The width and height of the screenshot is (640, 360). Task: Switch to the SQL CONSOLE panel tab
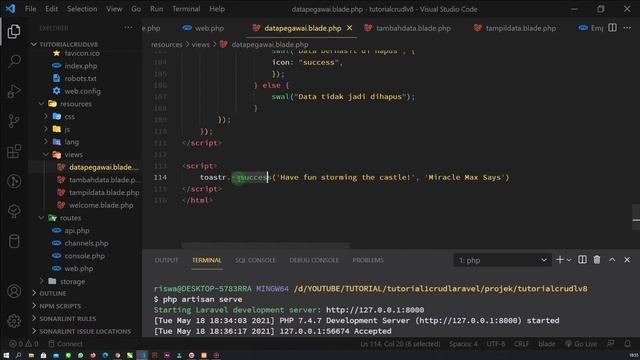pyautogui.click(x=255, y=260)
